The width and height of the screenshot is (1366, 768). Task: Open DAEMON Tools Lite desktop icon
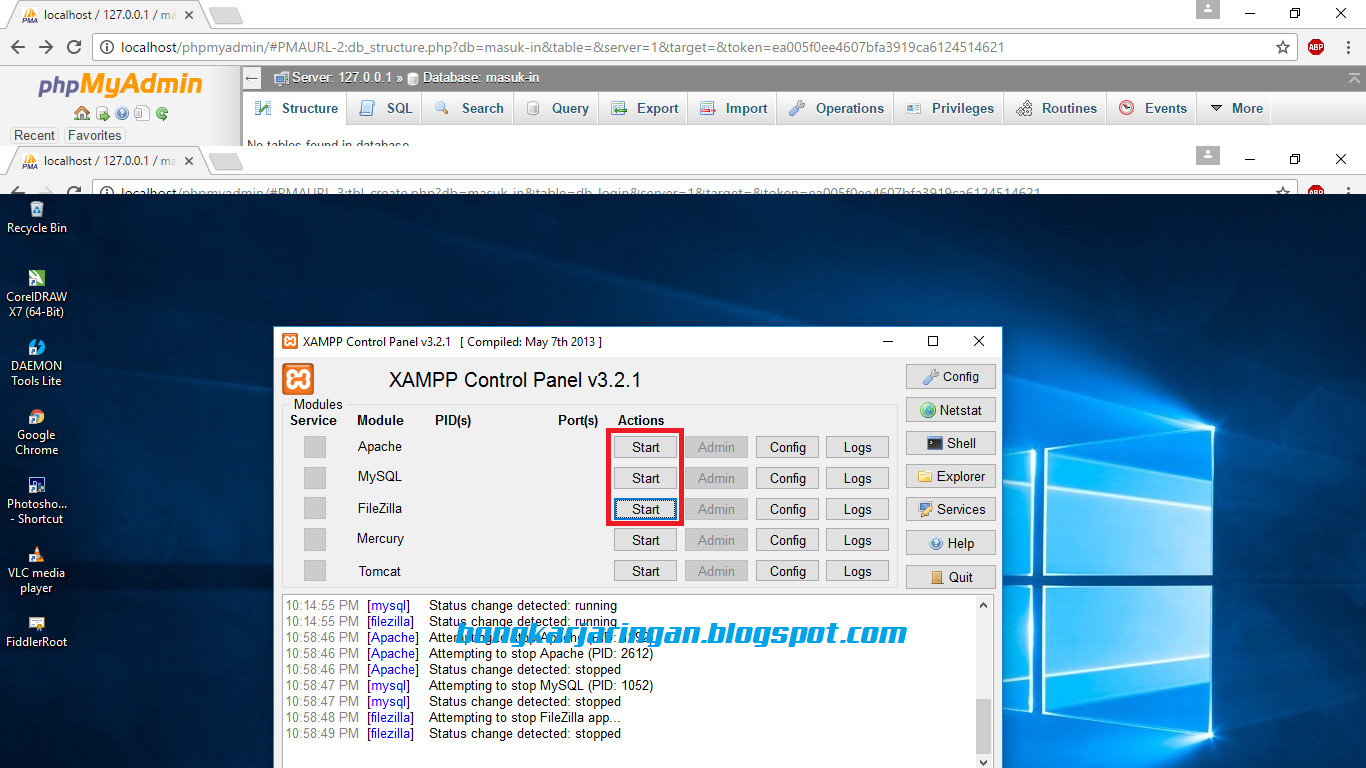click(35, 348)
